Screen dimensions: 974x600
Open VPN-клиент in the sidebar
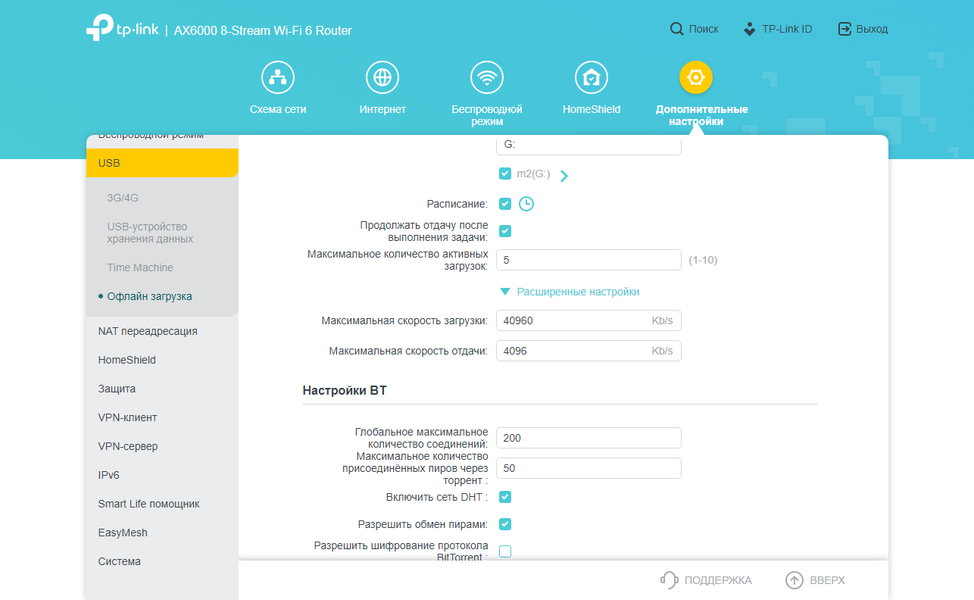point(127,417)
